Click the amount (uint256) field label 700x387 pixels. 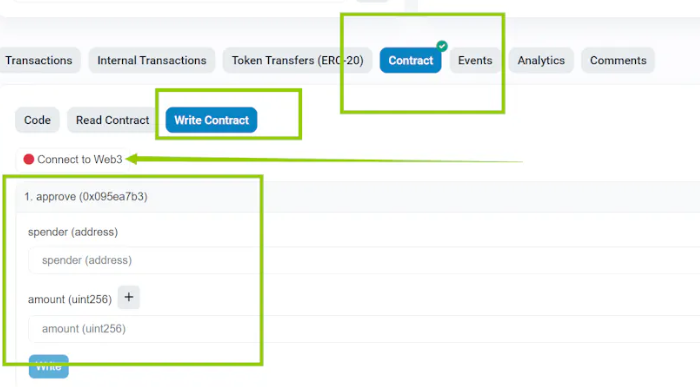70,299
